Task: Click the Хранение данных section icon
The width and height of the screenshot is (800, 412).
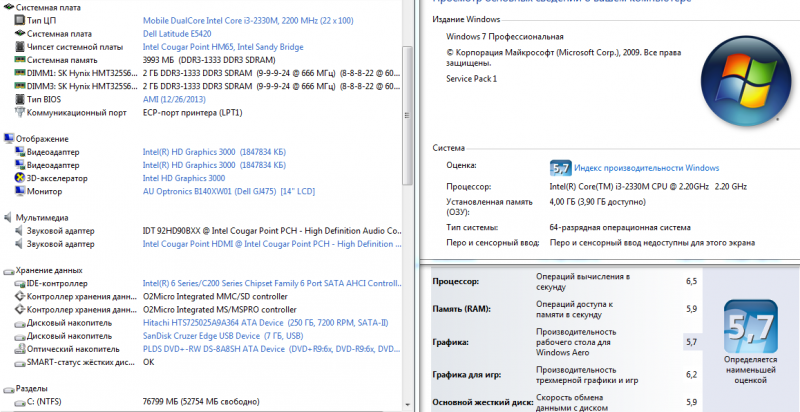Action: click(10, 270)
